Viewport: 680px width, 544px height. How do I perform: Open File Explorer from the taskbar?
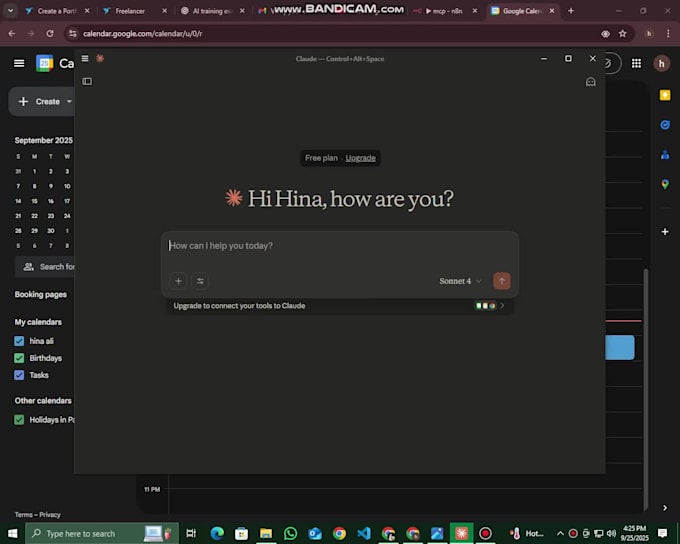266,533
